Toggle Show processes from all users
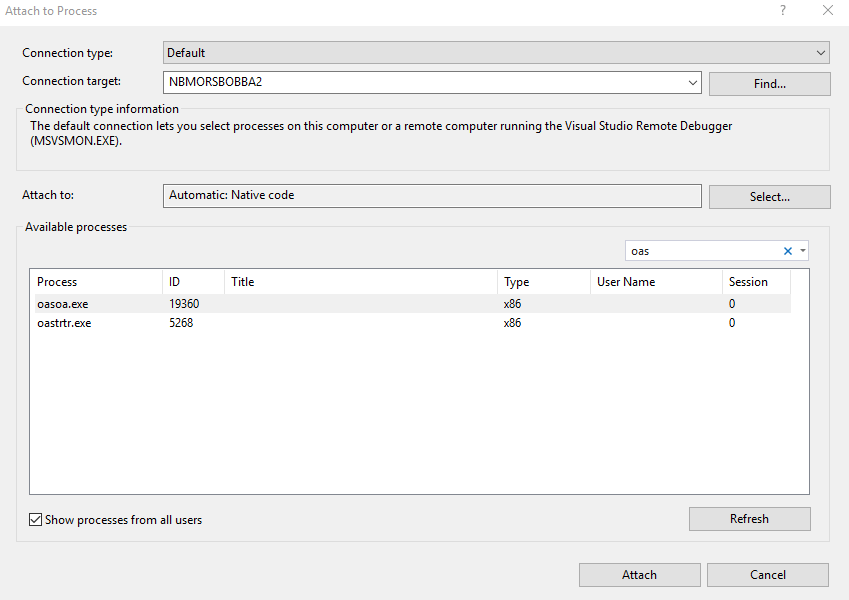The height and width of the screenshot is (600, 849). coord(36,520)
